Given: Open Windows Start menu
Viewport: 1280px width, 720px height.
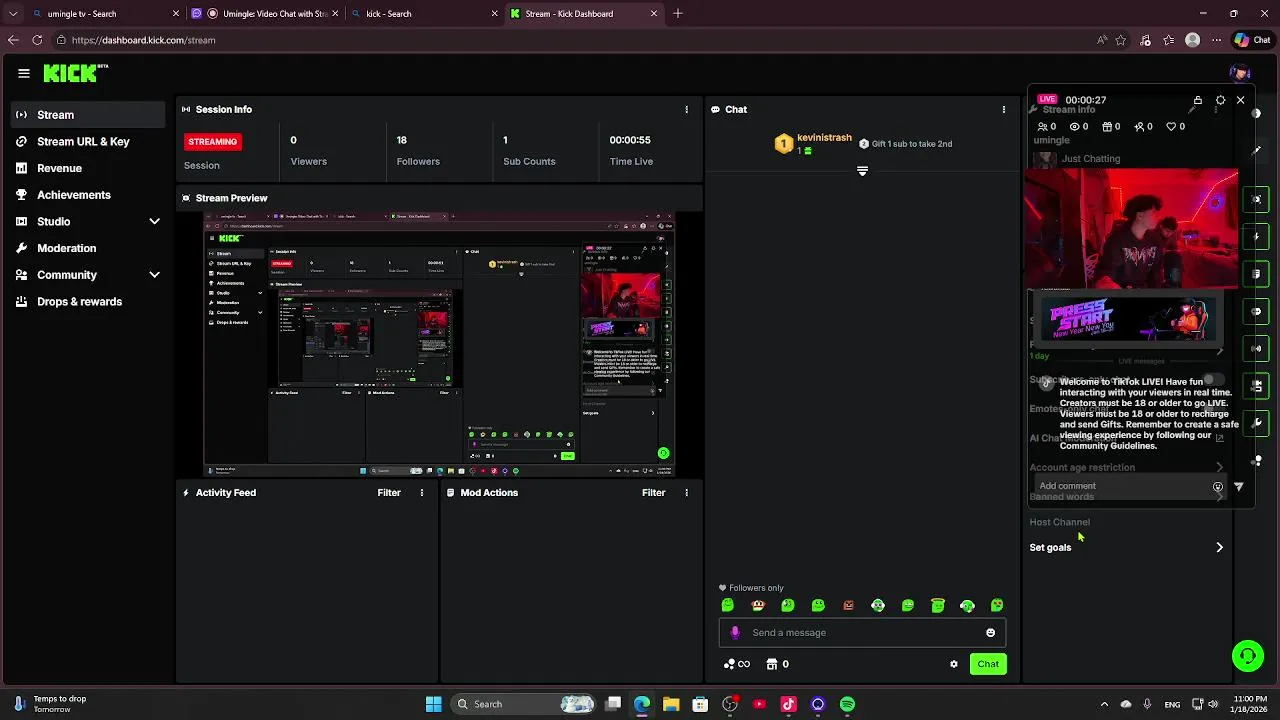Looking at the screenshot, I should pyautogui.click(x=434, y=704).
